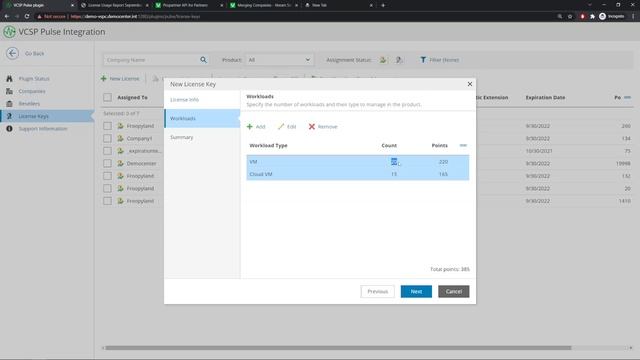Click the Workload Type column header
Image resolution: width=640 pixels, height=360 pixels.
pos(269,145)
